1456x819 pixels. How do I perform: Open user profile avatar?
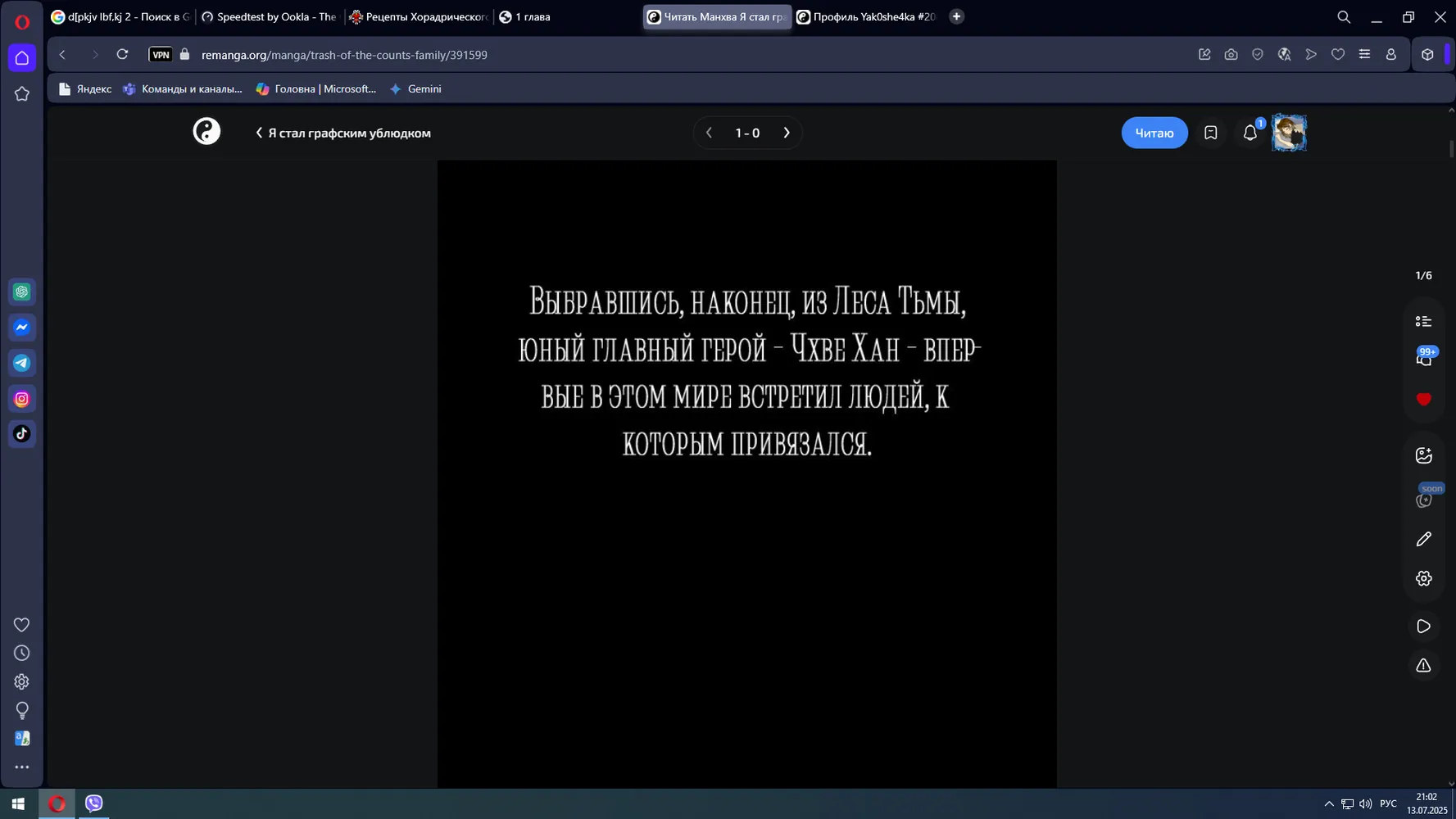pos(1289,133)
